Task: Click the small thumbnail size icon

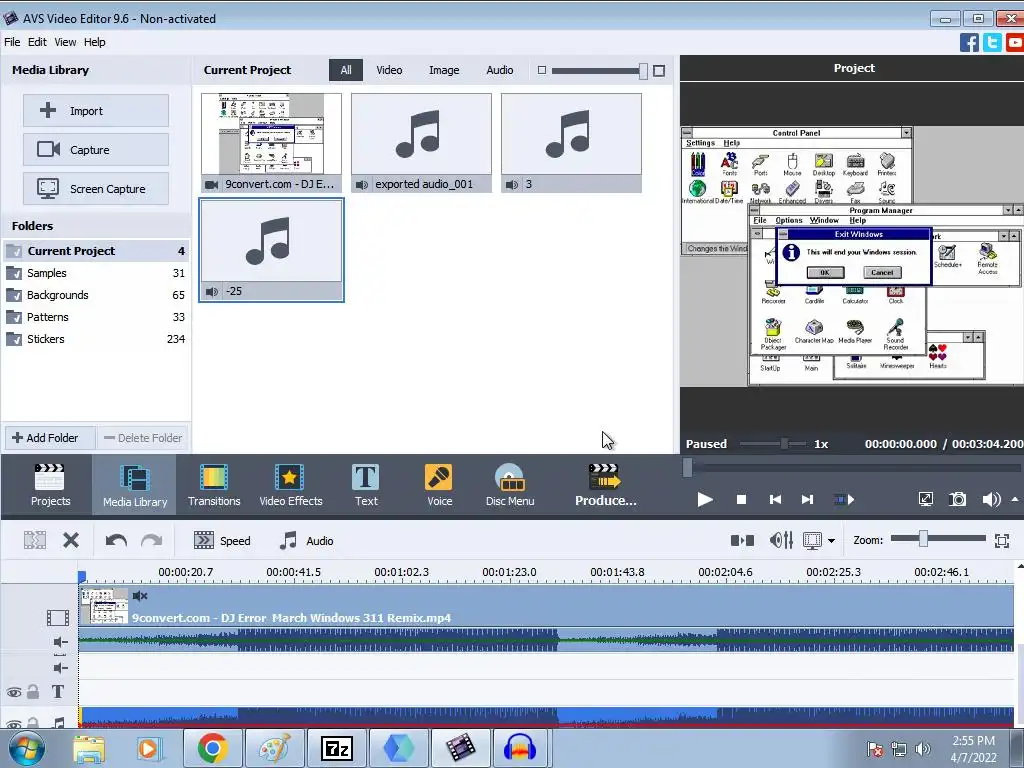Action: click(x=541, y=70)
